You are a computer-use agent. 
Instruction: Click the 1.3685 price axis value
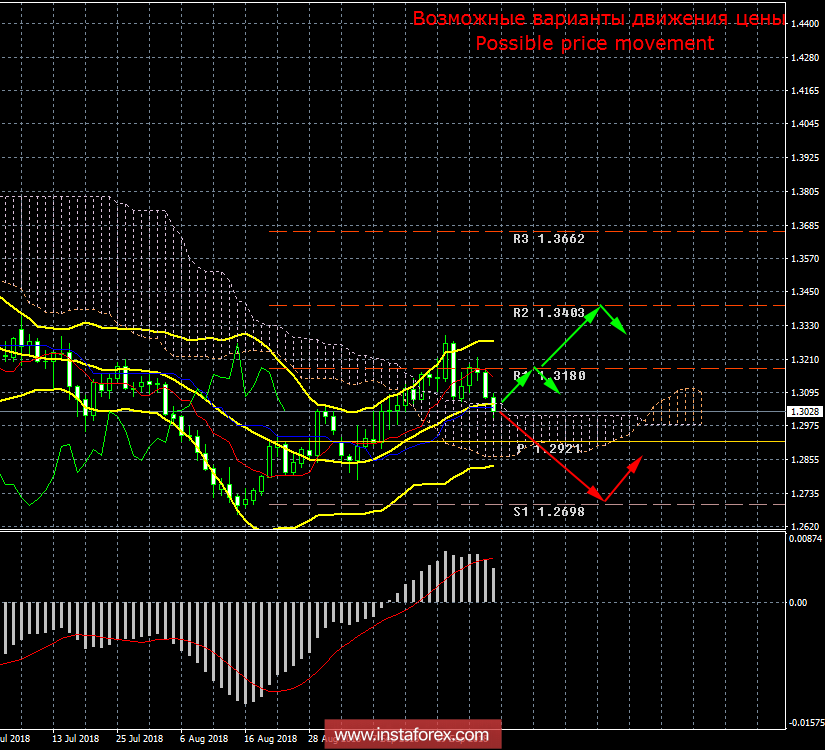(x=805, y=226)
